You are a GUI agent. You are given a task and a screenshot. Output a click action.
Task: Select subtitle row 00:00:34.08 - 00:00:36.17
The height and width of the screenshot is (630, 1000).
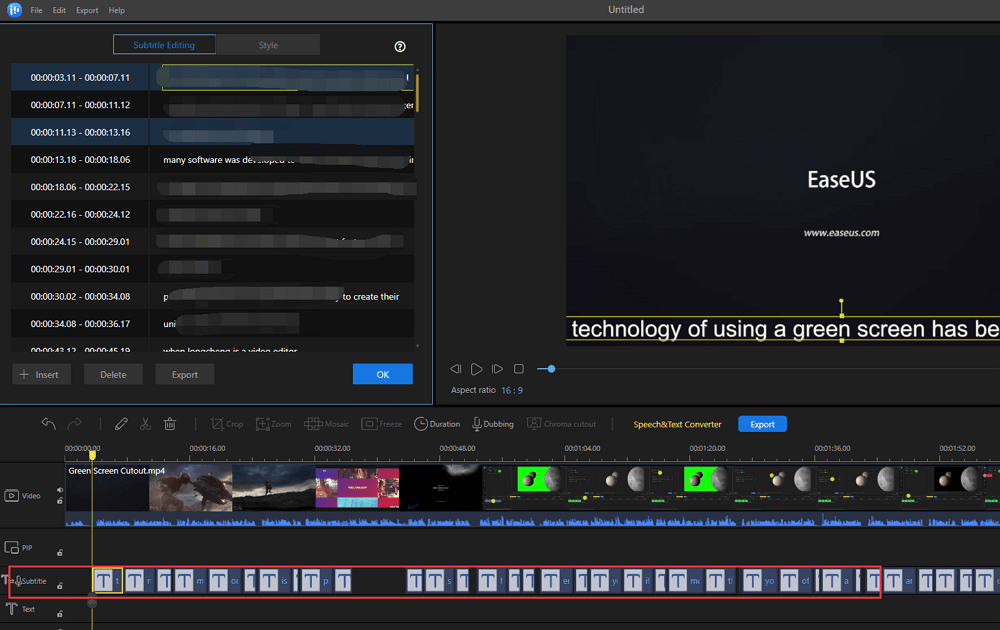point(212,324)
